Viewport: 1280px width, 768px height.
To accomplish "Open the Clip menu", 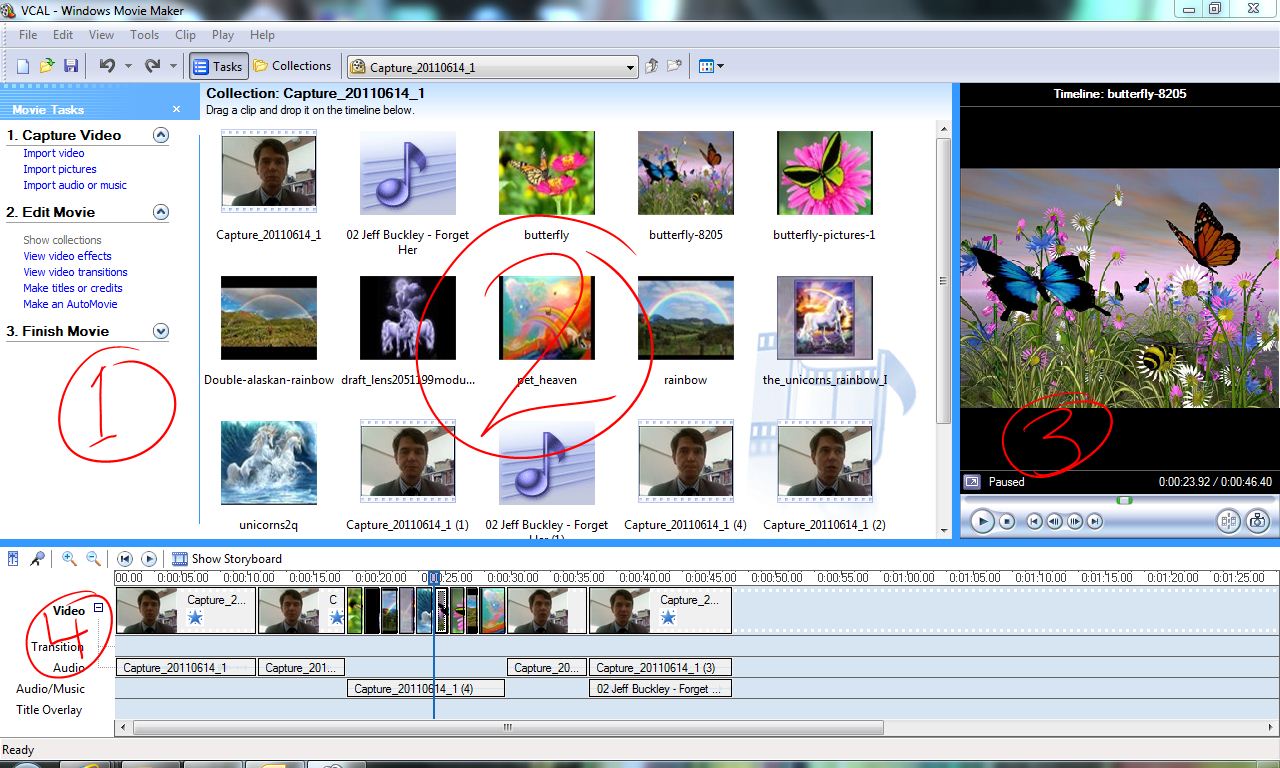I will tap(185, 34).
